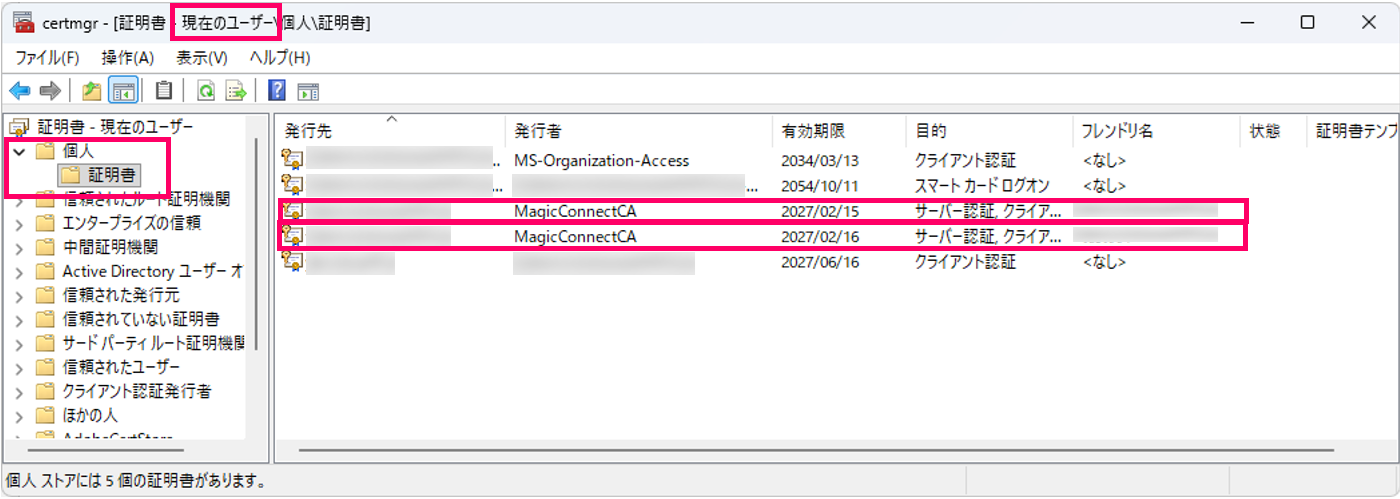
Task: Maximize the certmgr window
Action: click(x=1307, y=22)
